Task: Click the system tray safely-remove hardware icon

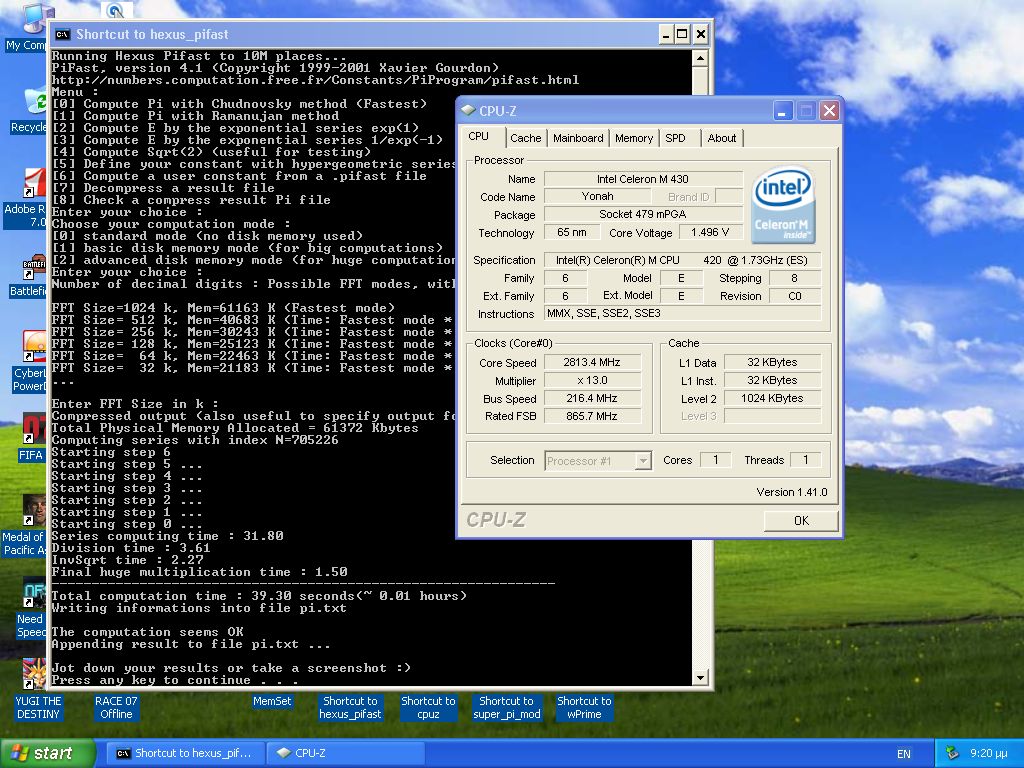Action: pos(953,753)
